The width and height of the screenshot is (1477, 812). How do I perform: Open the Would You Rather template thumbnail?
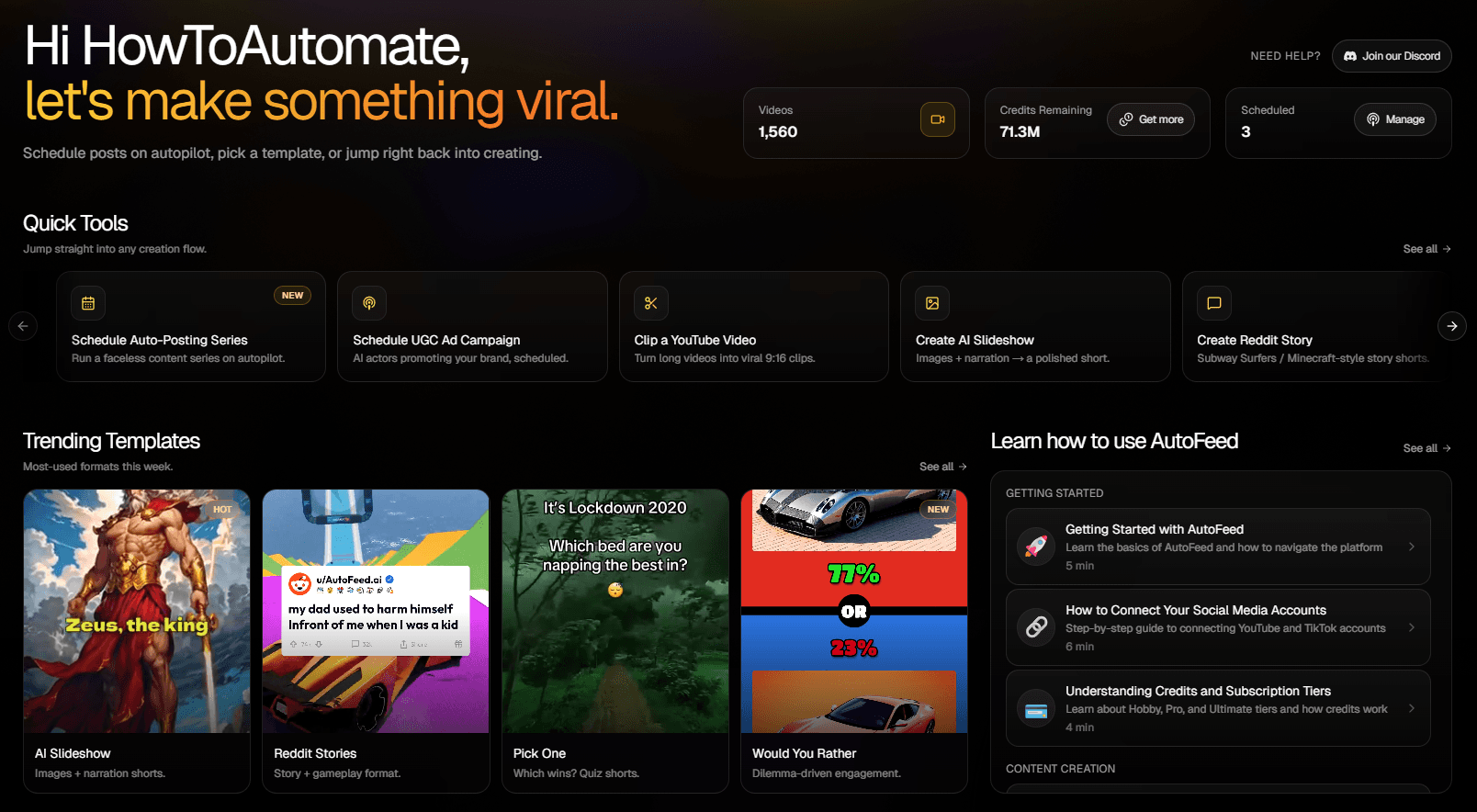854,611
